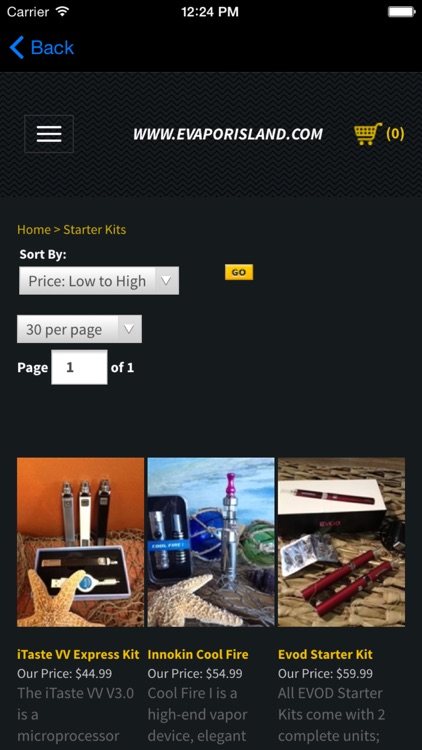Click the yellow GO button
422x750 pixels.
click(x=239, y=272)
